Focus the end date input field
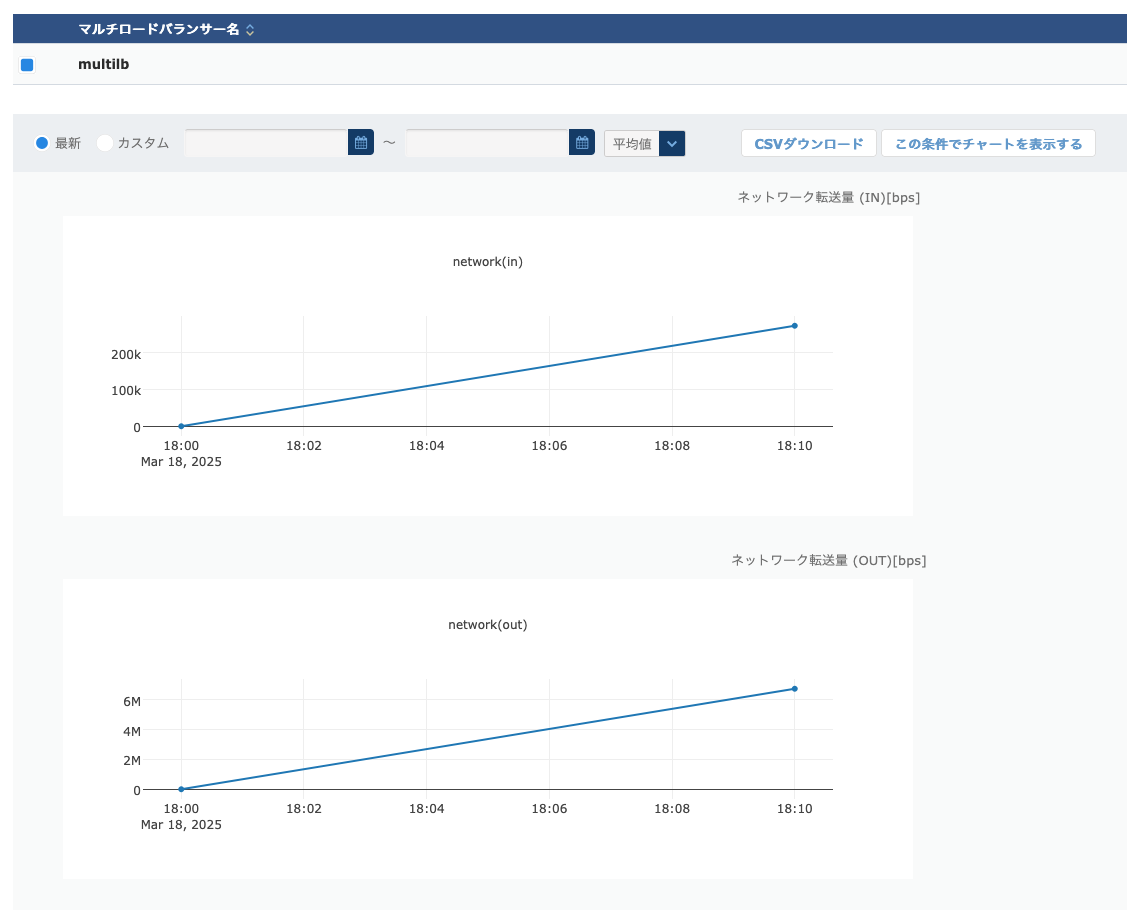The height and width of the screenshot is (910, 1127). click(x=487, y=143)
